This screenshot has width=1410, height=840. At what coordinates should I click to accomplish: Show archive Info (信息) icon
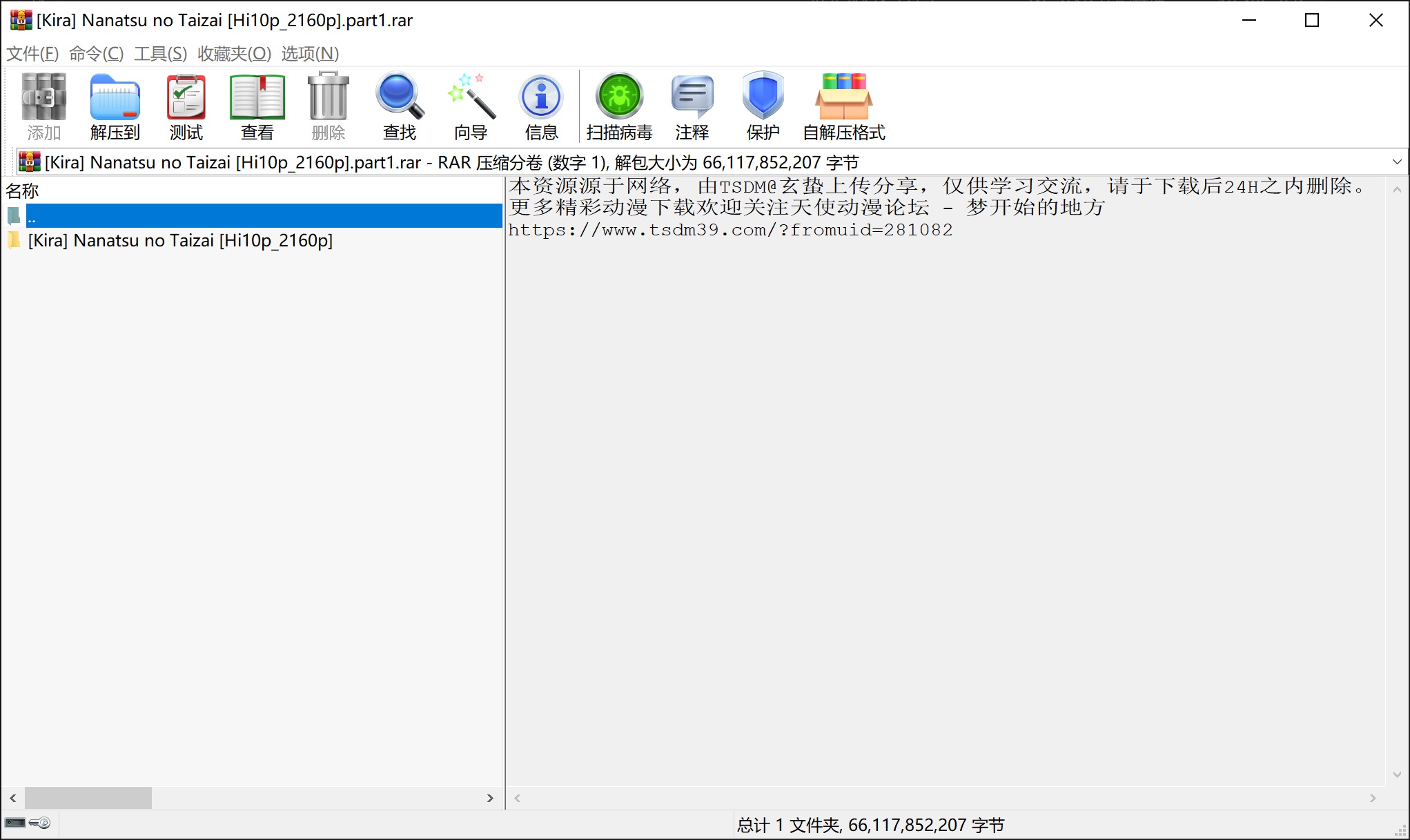[541, 105]
